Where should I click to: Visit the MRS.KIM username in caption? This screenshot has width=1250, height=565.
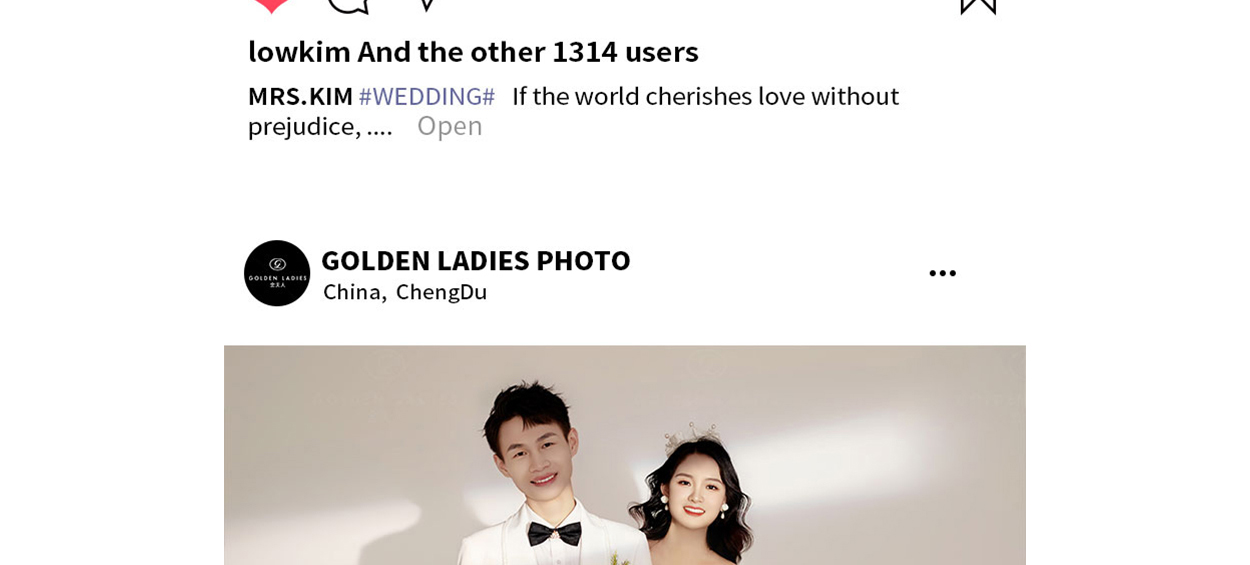pos(300,96)
